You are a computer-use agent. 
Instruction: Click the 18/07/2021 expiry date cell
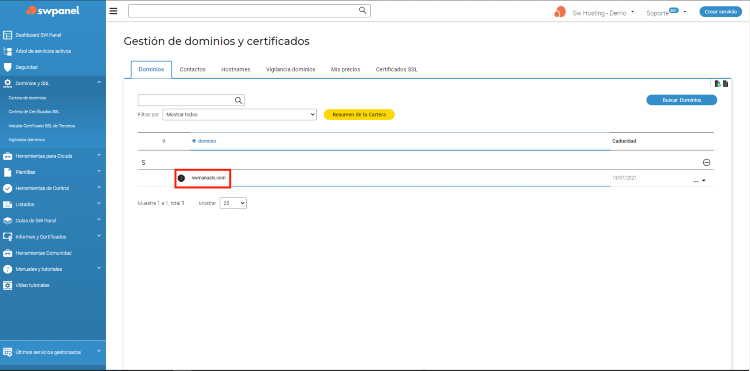point(624,178)
